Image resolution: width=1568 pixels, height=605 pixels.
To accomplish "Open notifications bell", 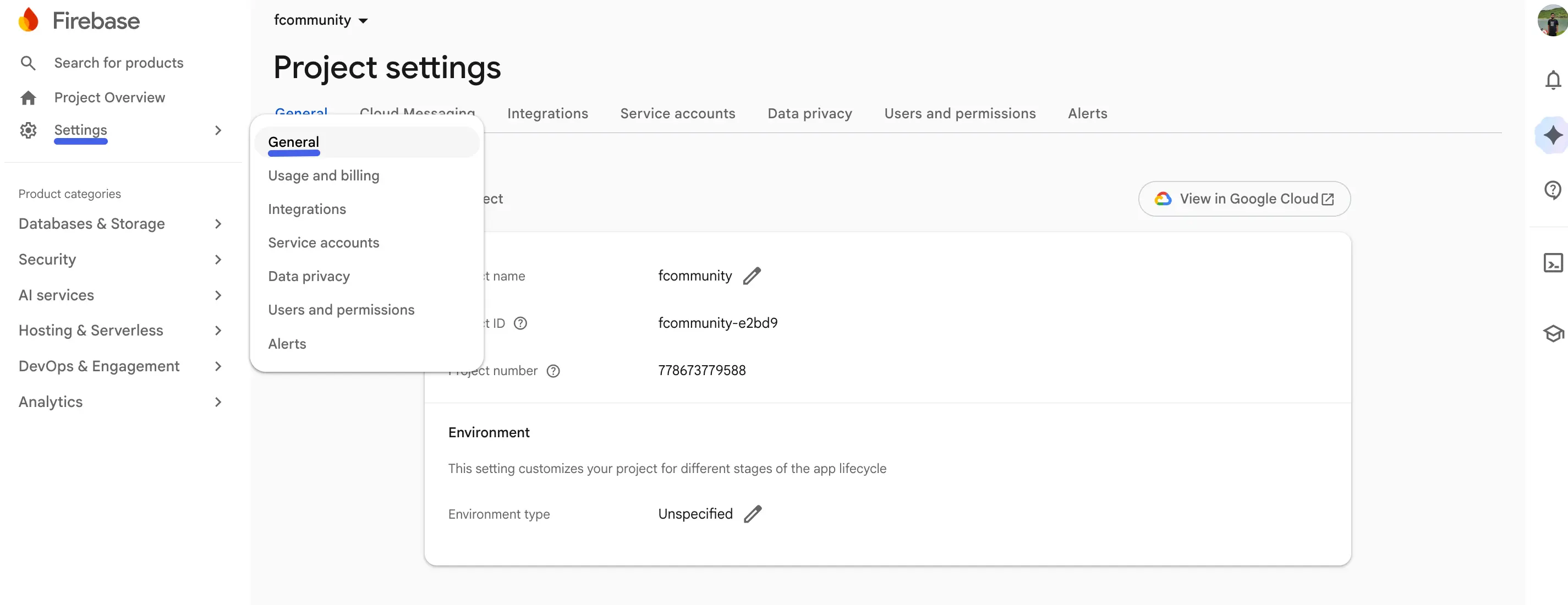I will pos(1553,80).
